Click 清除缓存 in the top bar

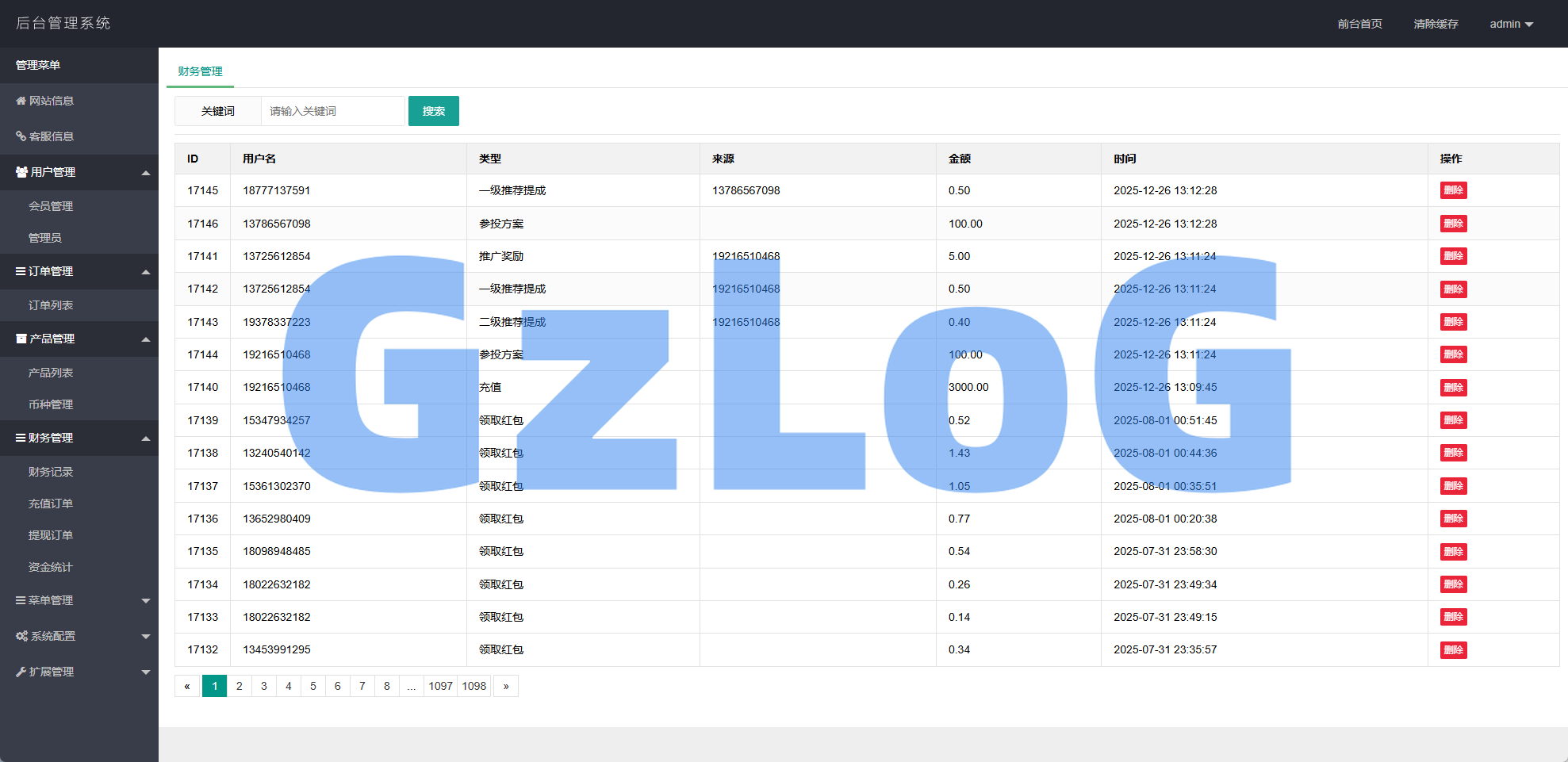coord(1436,24)
